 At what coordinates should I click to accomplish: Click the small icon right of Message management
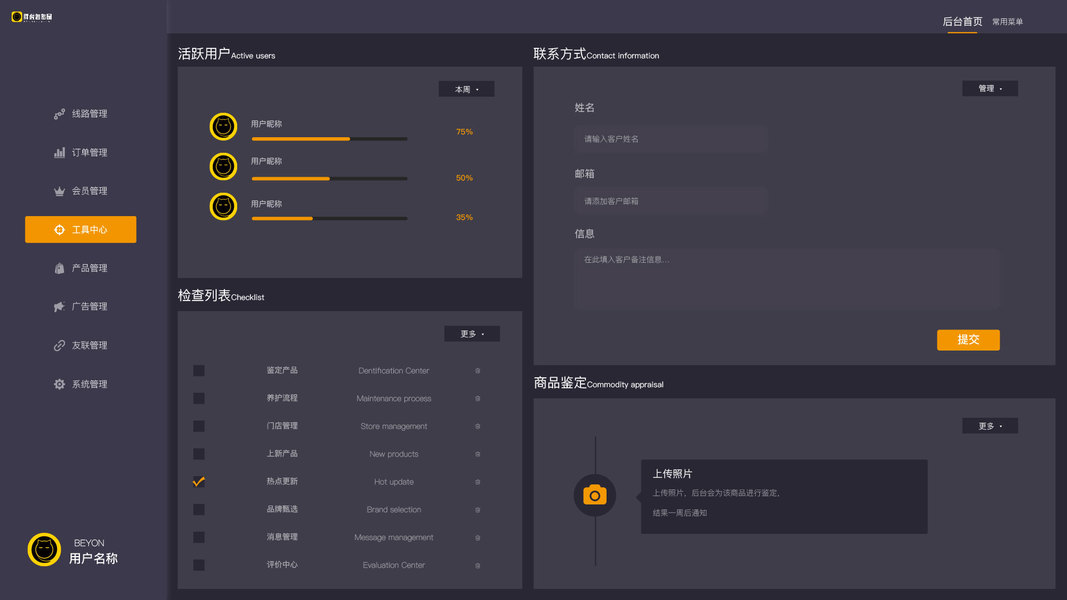(478, 537)
